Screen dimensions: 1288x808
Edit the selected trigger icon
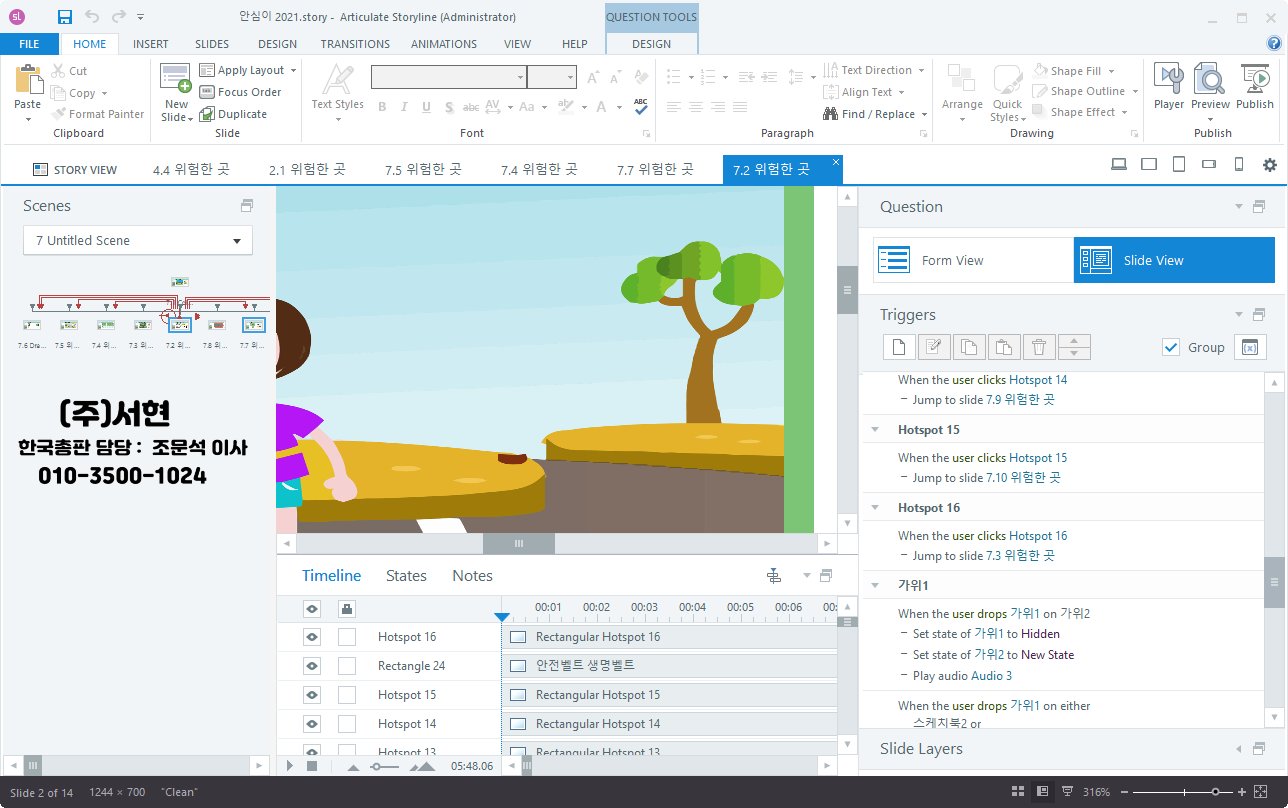point(934,347)
